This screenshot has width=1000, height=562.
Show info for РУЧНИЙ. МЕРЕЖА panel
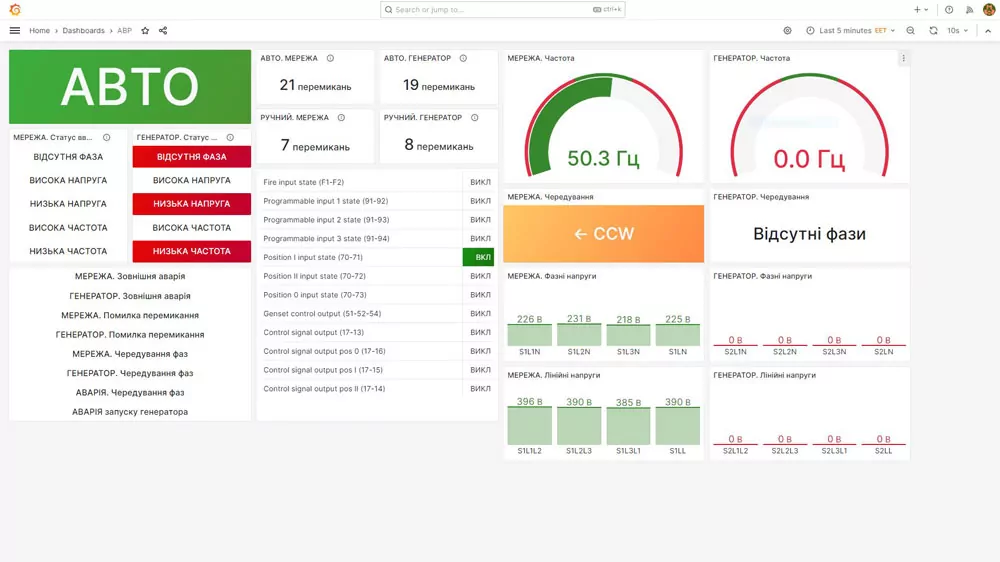click(x=341, y=117)
